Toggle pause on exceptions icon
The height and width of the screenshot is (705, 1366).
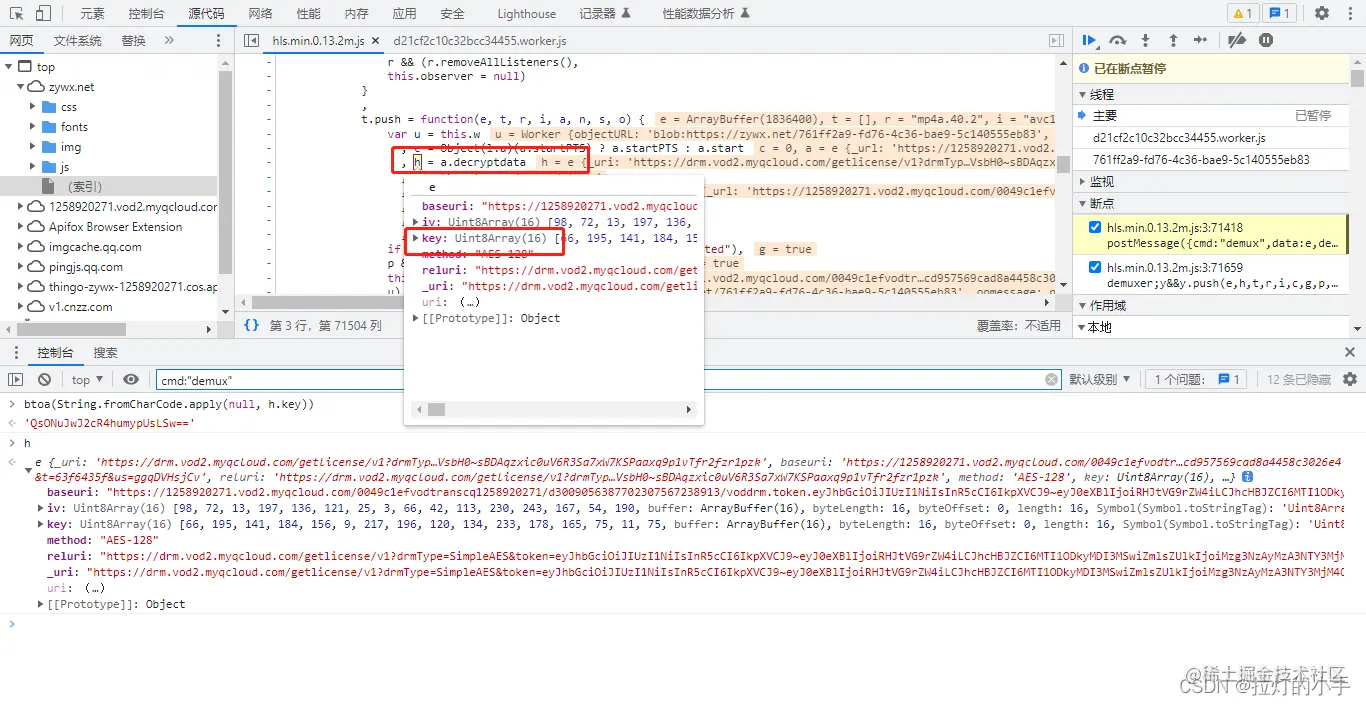pyautogui.click(x=1266, y=40)
